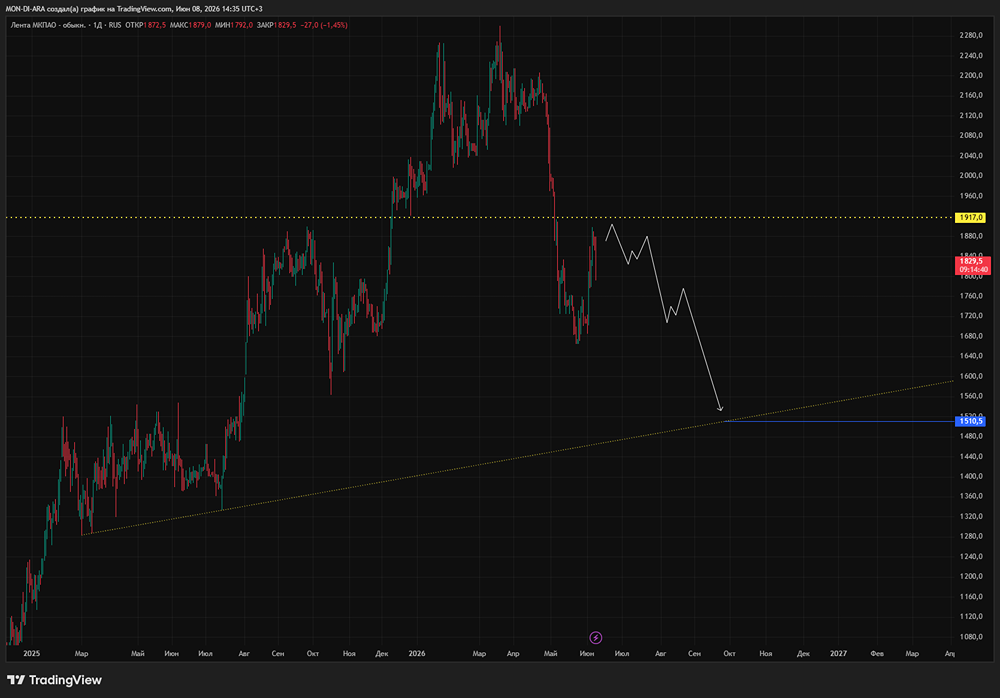Viewport: 1000px width, 698px height.
Task: Click the Апр month label on time axis
Action: point(513,653)
